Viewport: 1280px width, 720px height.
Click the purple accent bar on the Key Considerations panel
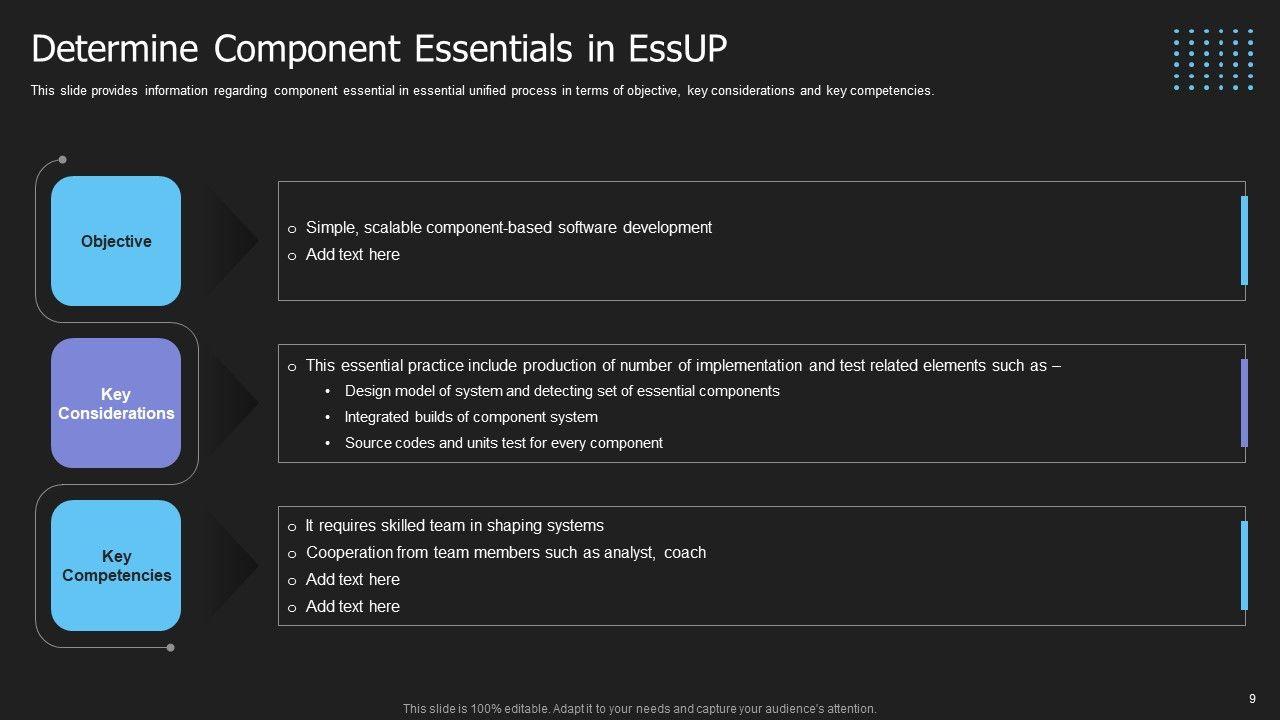[x=1244, y=402]
